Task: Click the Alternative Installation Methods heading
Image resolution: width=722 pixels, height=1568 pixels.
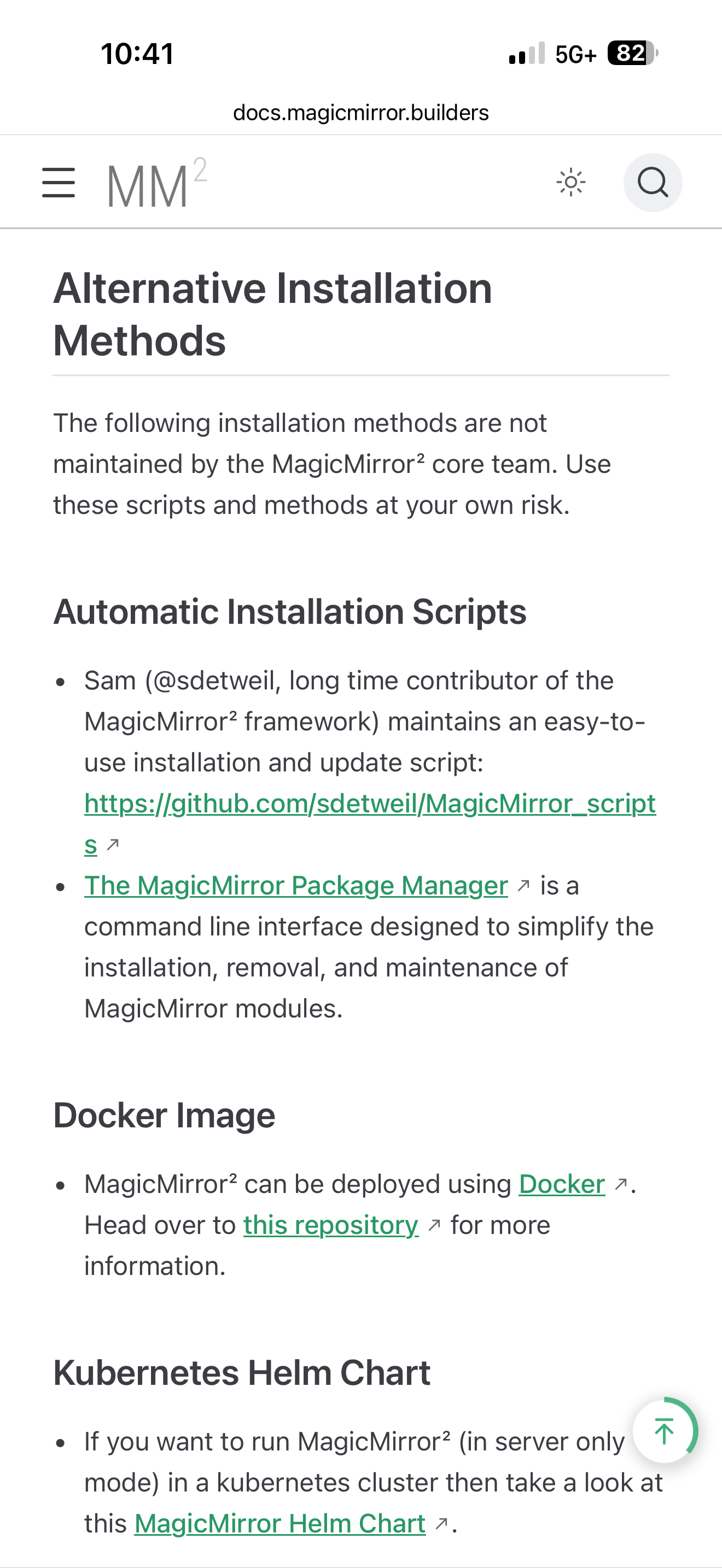Action: coord(273,314)
